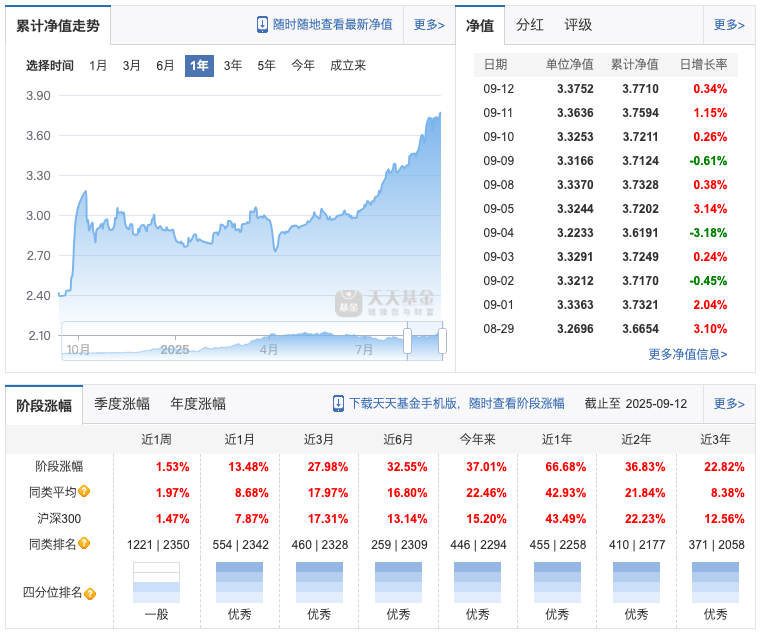Switch to the 季度涨幅 tab
The width and height of the screenshot is (760, 633).
pos(122,404)
